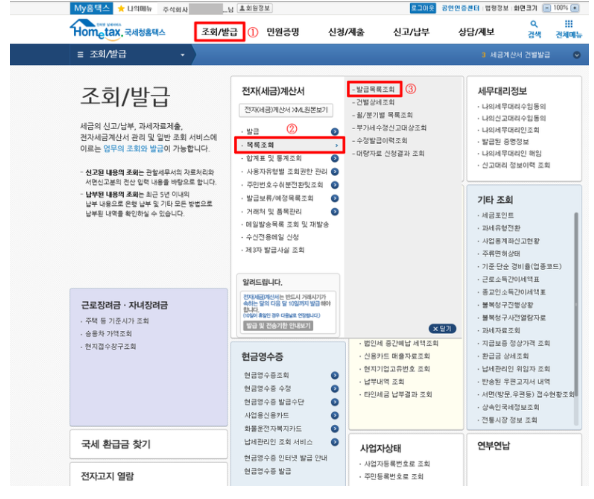
Task: Open 전자고지 열람 panel
Action: coord(148,474)
